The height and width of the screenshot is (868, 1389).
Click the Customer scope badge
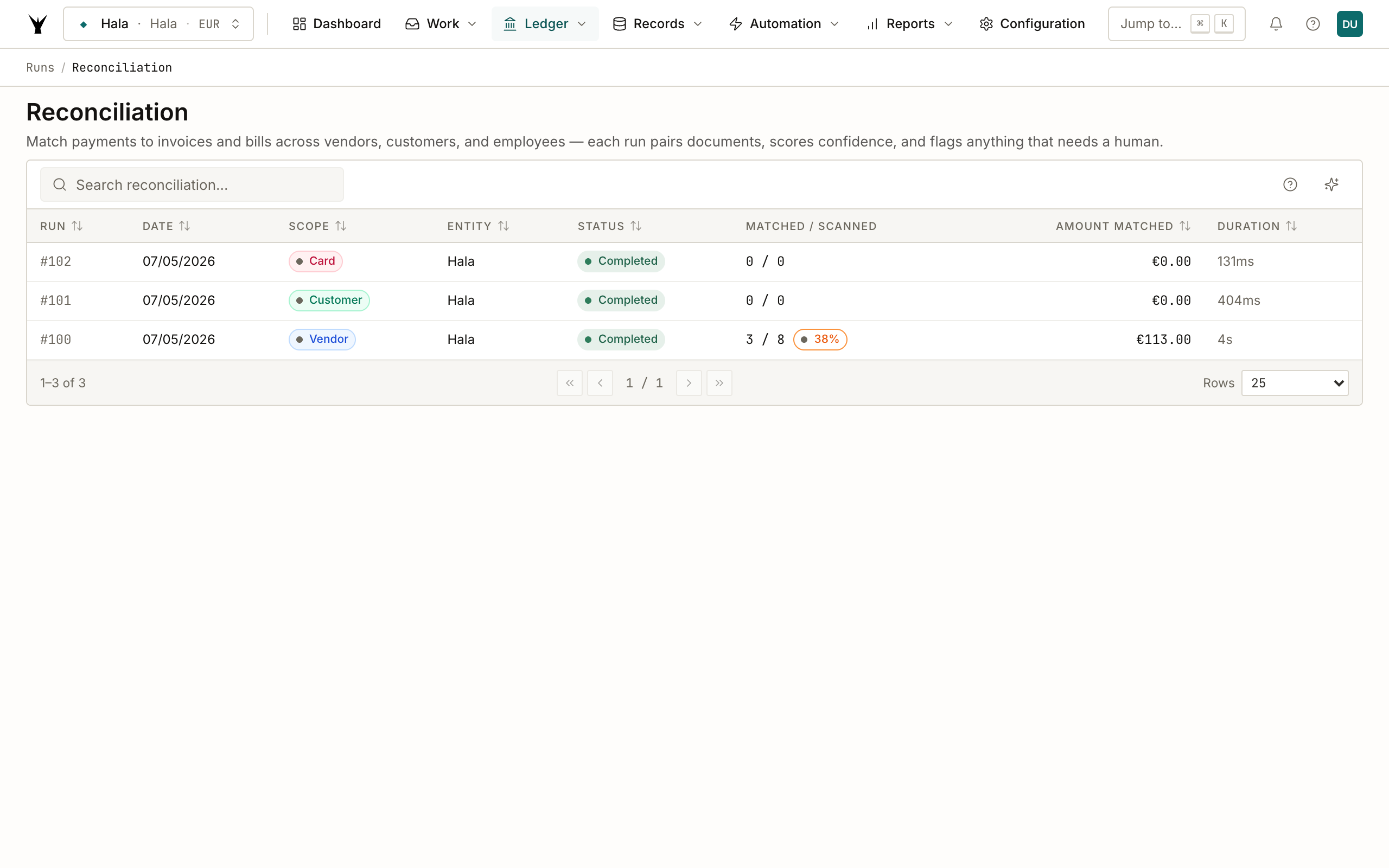[x=329, y=300]
